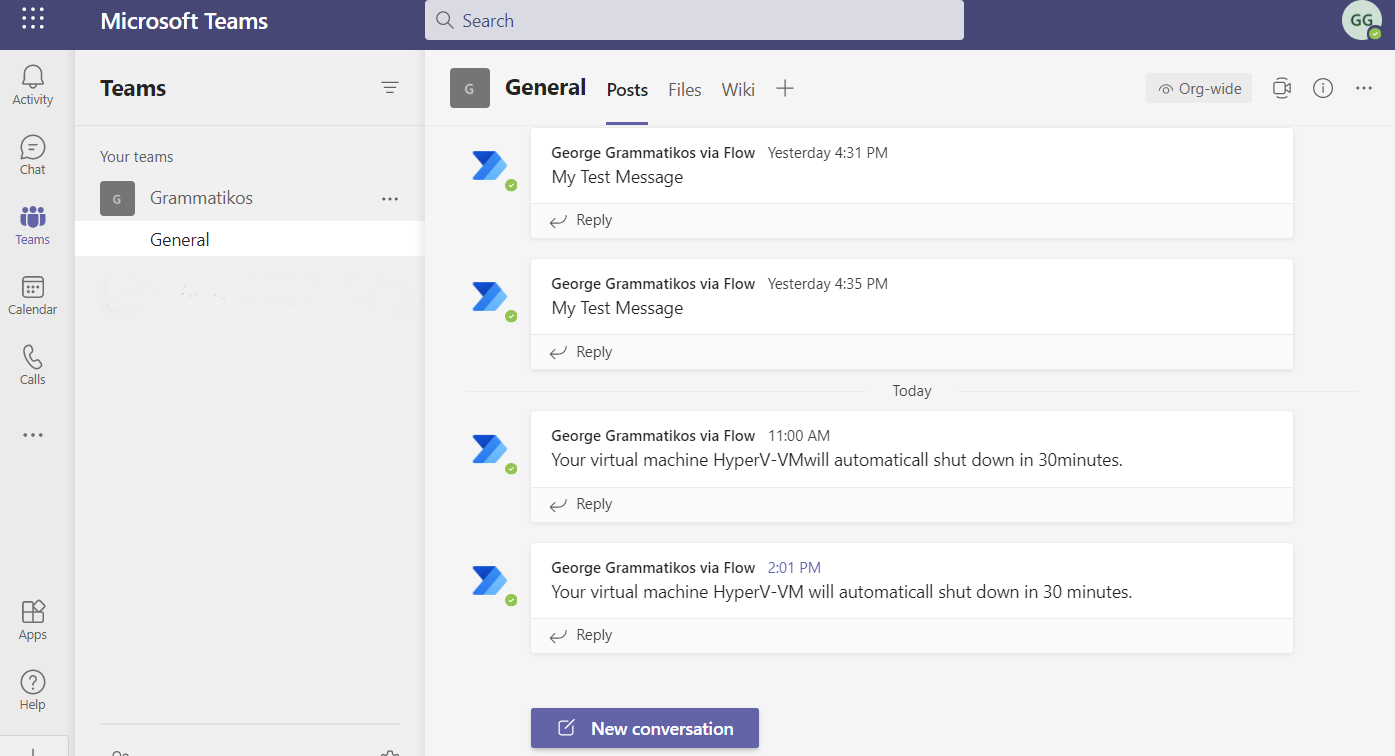This screenshot has height=756, width=1395.
Task: Show more apps ellipsis in left rail
Action: pyautogui.click(x=33, y=435)
